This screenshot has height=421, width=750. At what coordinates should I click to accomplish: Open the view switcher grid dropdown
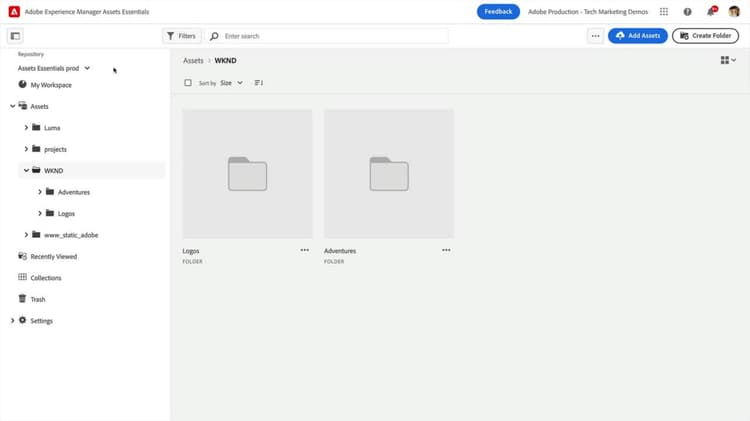tap(728, 60)
